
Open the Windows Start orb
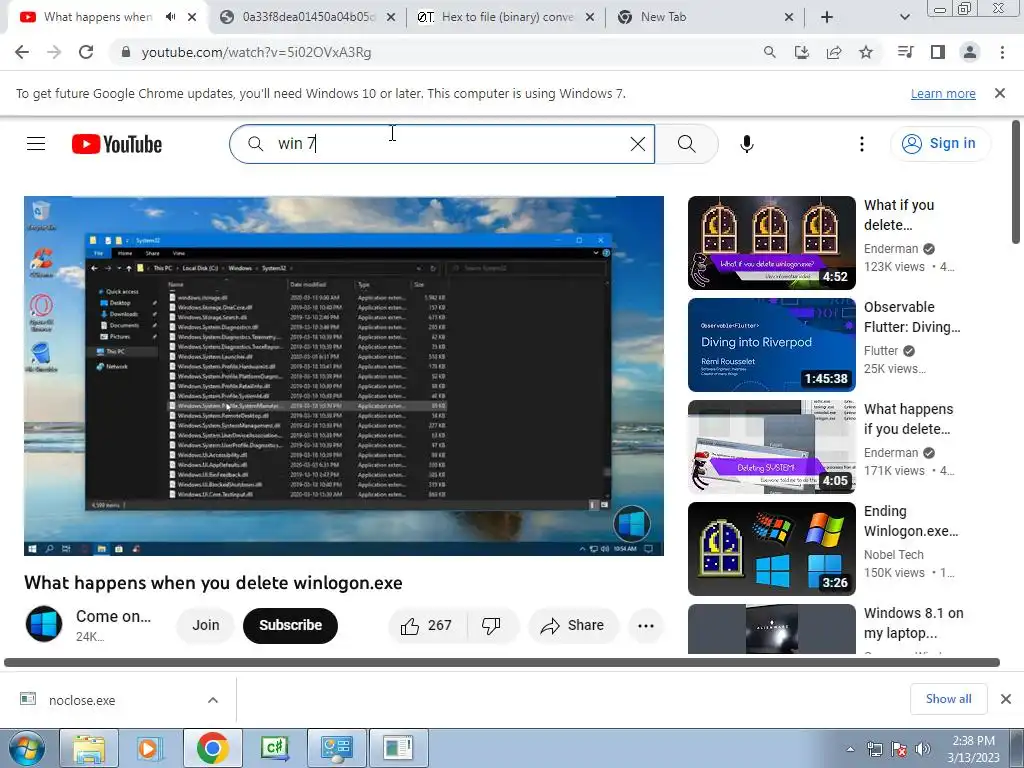(x=27, y=748)
